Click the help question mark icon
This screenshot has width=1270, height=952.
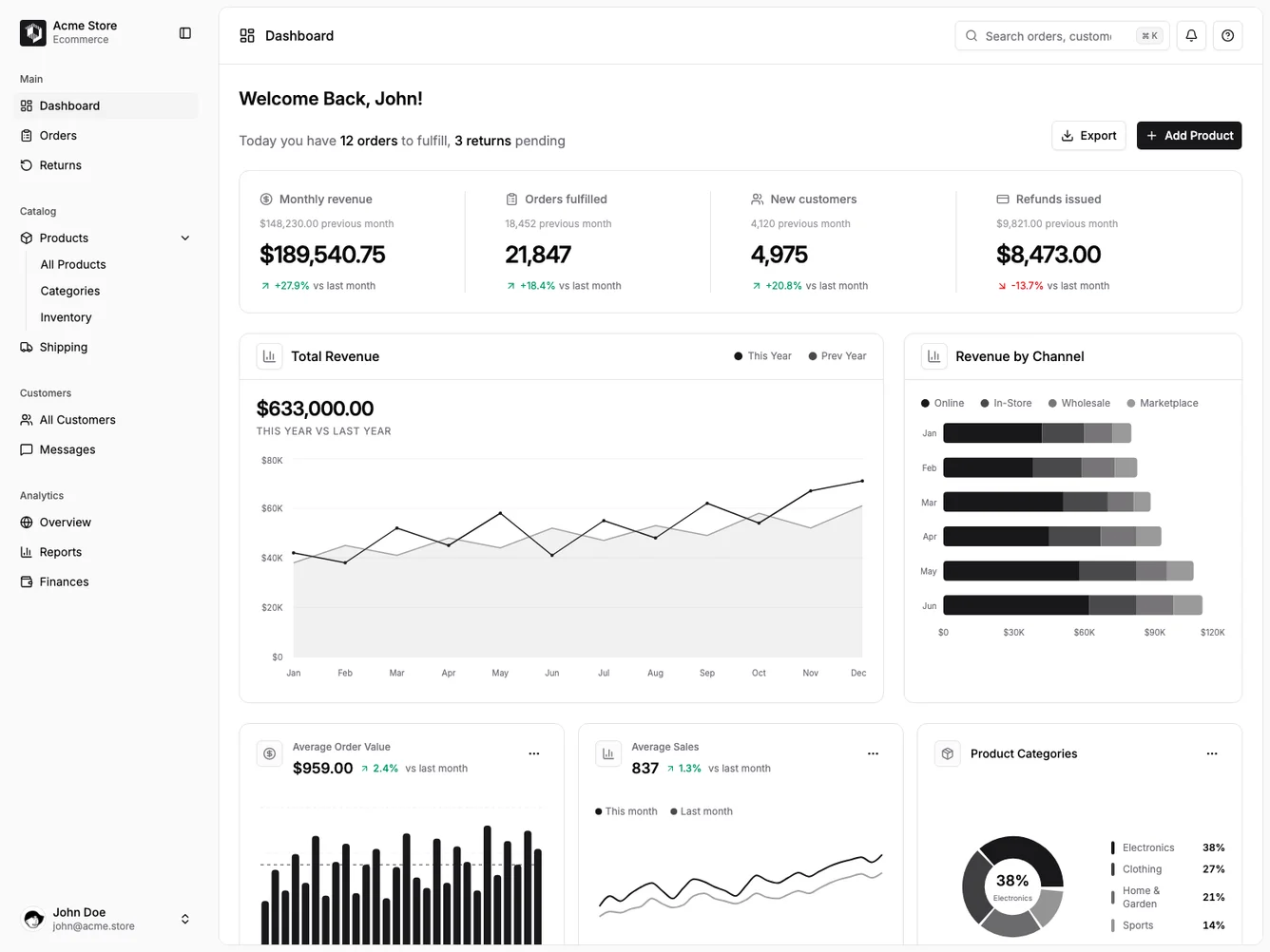[x=1227, y=35]
